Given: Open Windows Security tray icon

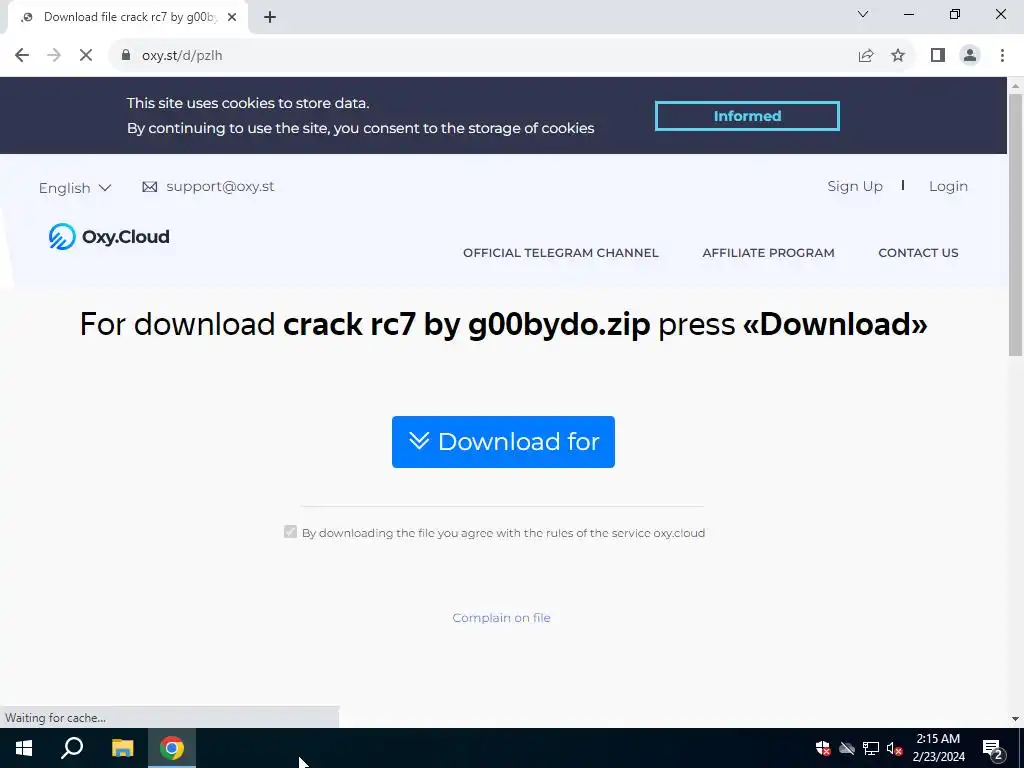Looking at the screenshot, I should pyautogui.click(x=823, y=748).
